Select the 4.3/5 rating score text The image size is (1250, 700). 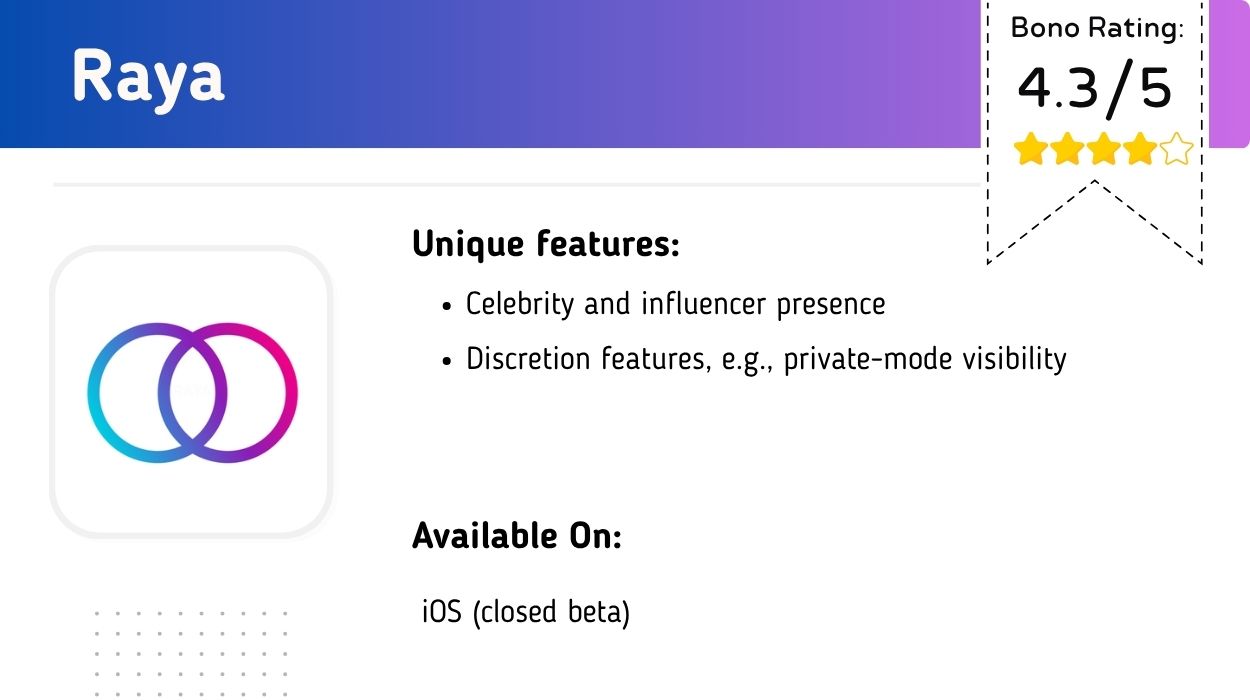[1095, 89]
